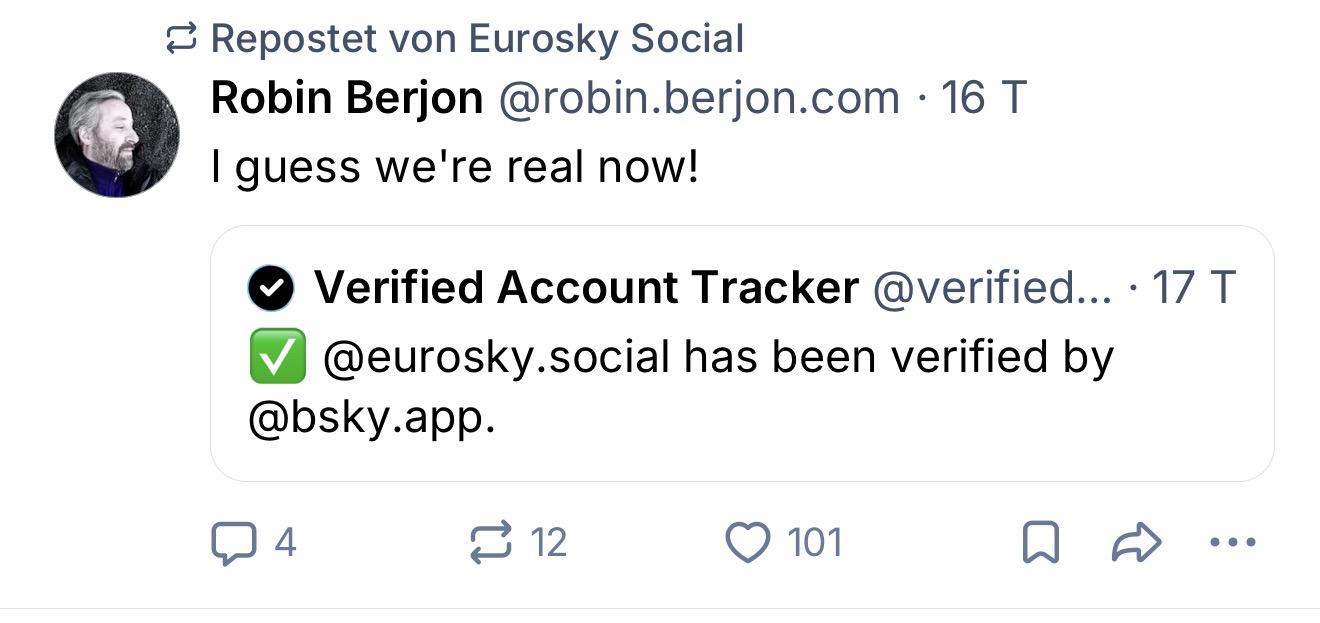Viewport: 1320px width, 623px height.
Task: Click the "I guess we're real now!" text
Action: (455, 168)
